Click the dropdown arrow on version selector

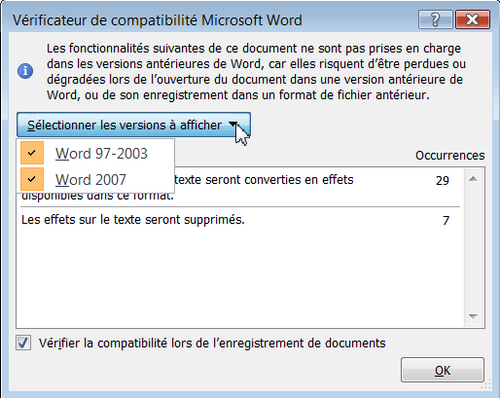234,125
